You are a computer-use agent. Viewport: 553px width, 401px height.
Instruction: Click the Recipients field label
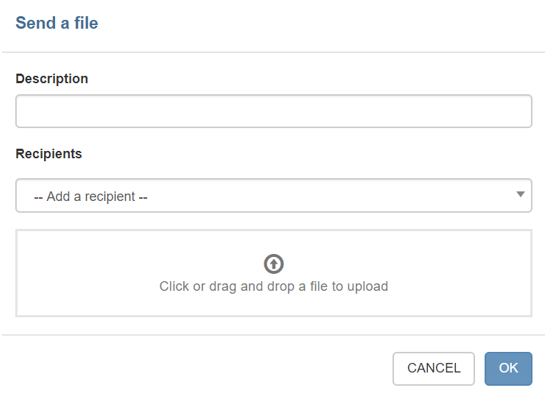49,154
